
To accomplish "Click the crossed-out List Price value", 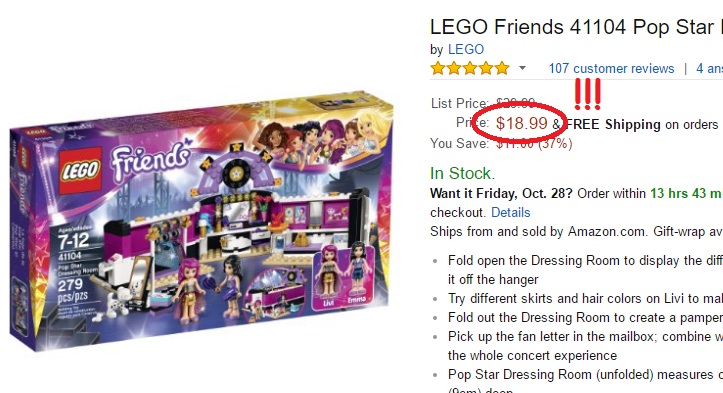I will point(516,102).
